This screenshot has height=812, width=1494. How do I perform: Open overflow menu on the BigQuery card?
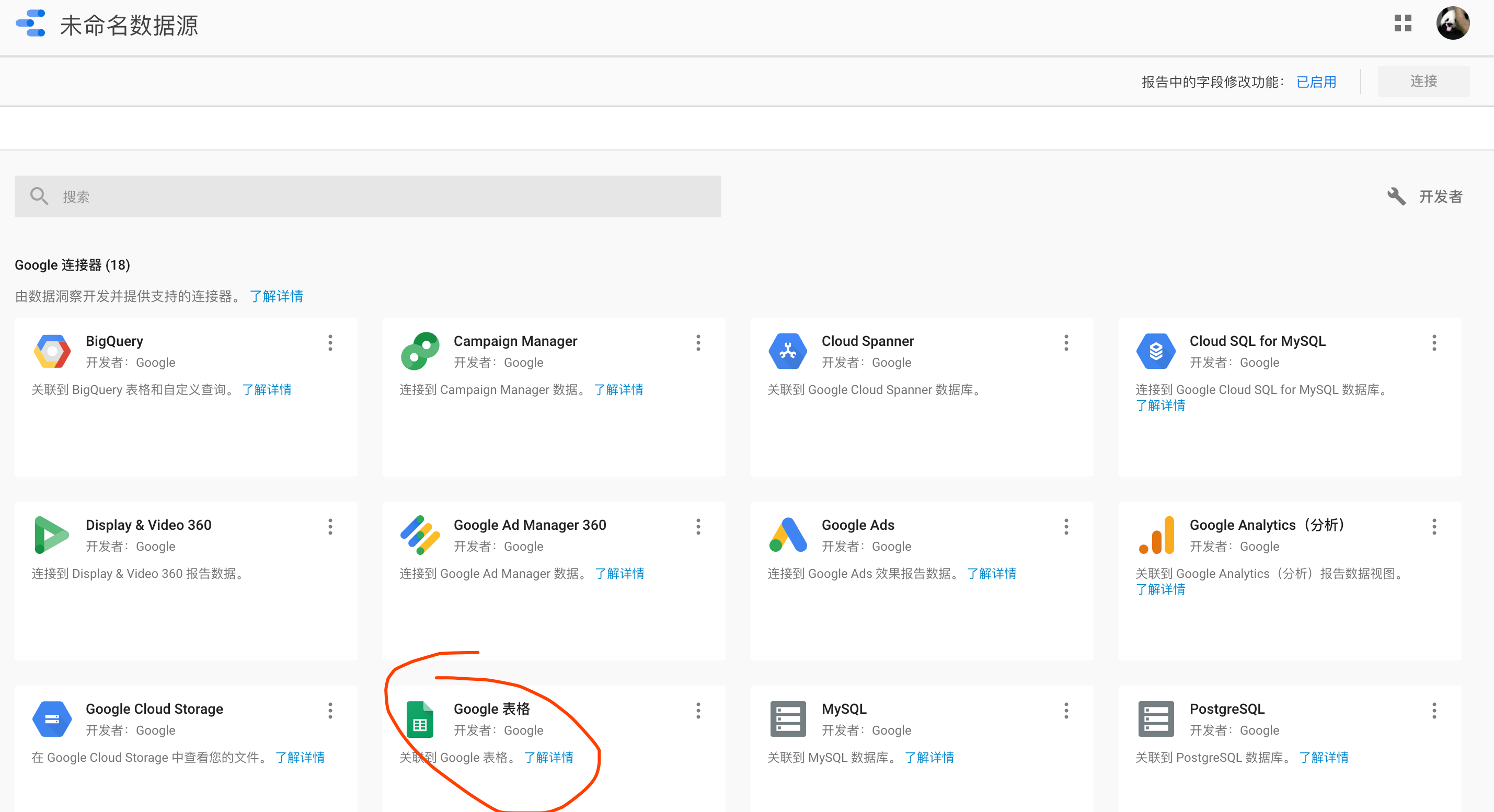330,344
